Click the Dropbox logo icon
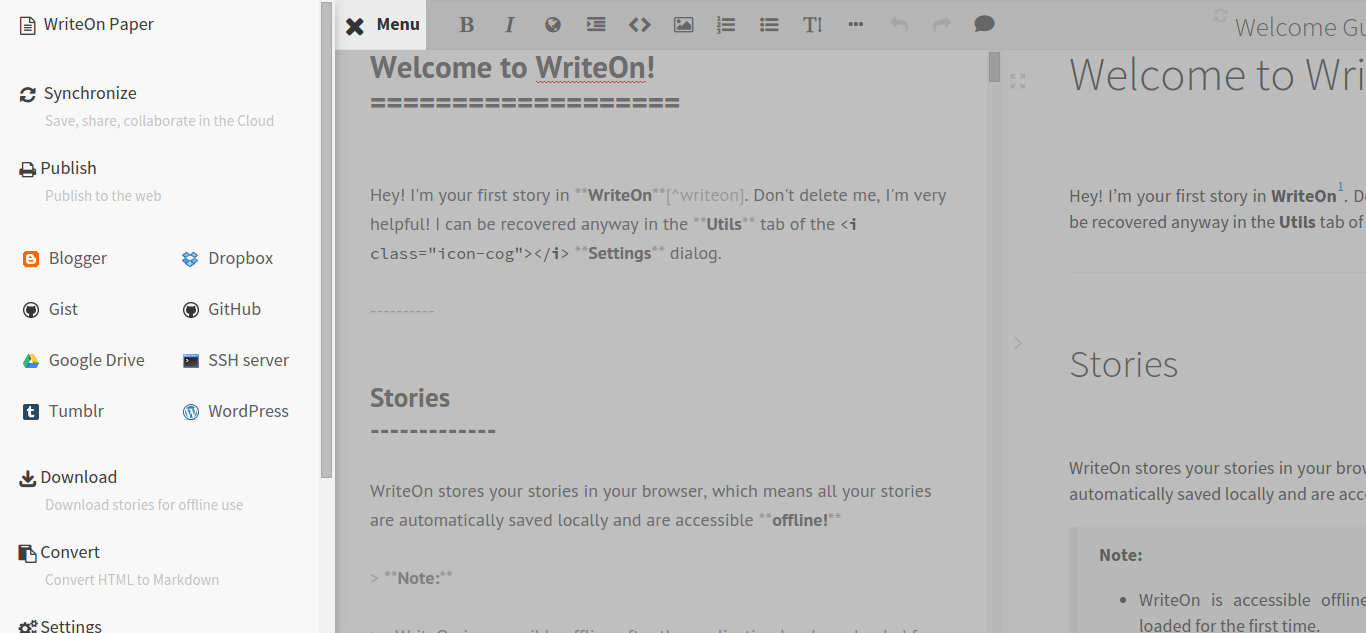1366x633 pixels. point(190,259)
